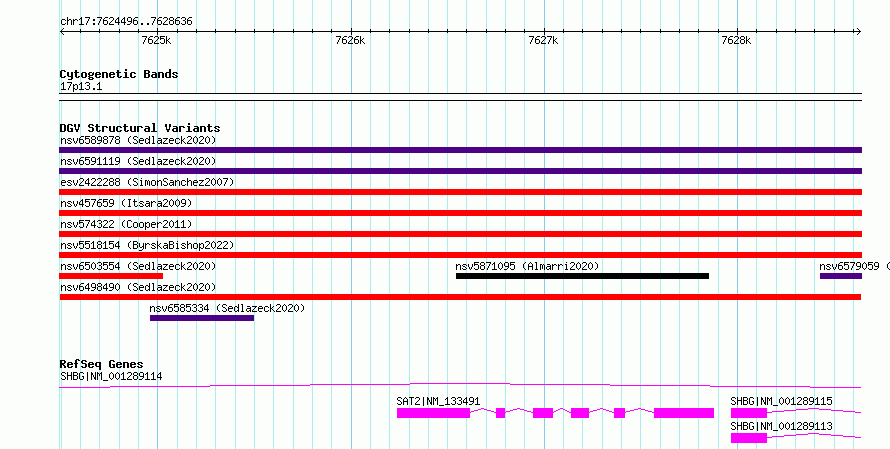Click the purple bar under nsv6591119
Viewport: 890px width, 449px height.
click(x=460, y=171)
